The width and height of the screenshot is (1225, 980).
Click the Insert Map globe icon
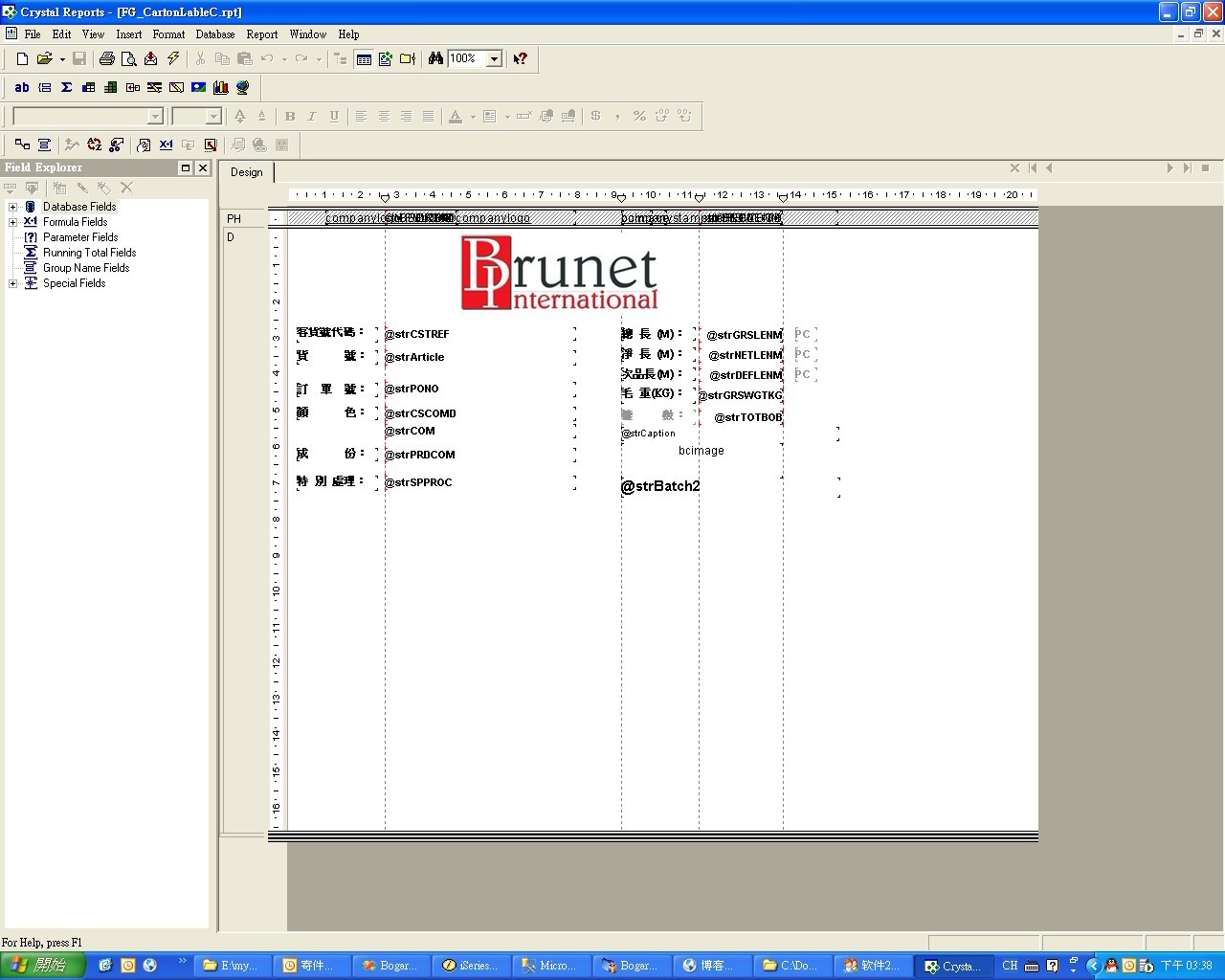(x=242, y=87)
